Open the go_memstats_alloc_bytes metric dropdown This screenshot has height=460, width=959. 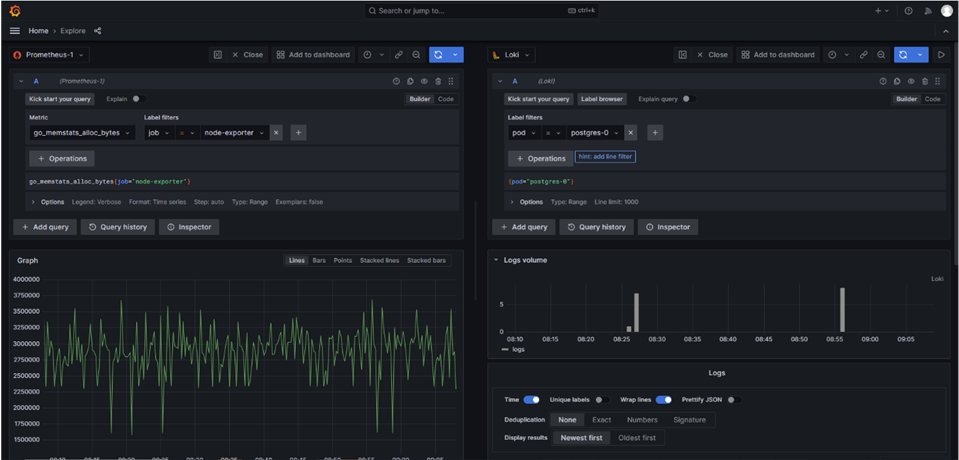click(x=82, y=132)
